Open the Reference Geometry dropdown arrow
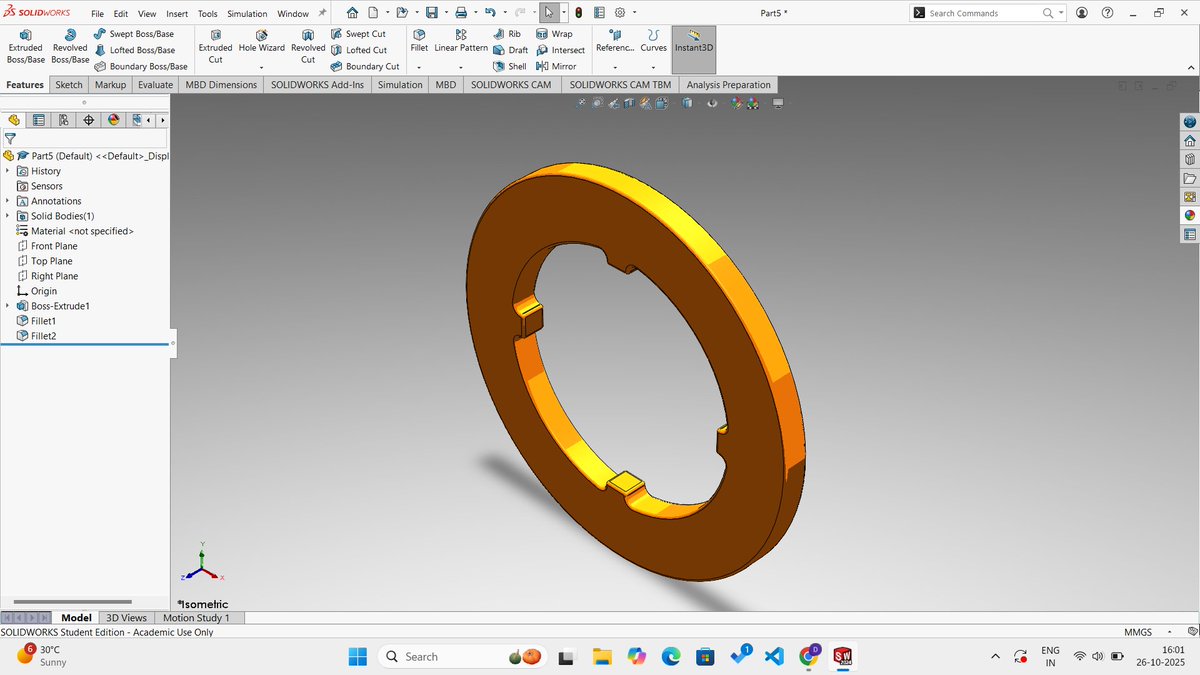This screenshot has height=675, width=1200. click(x=615, y=67)
